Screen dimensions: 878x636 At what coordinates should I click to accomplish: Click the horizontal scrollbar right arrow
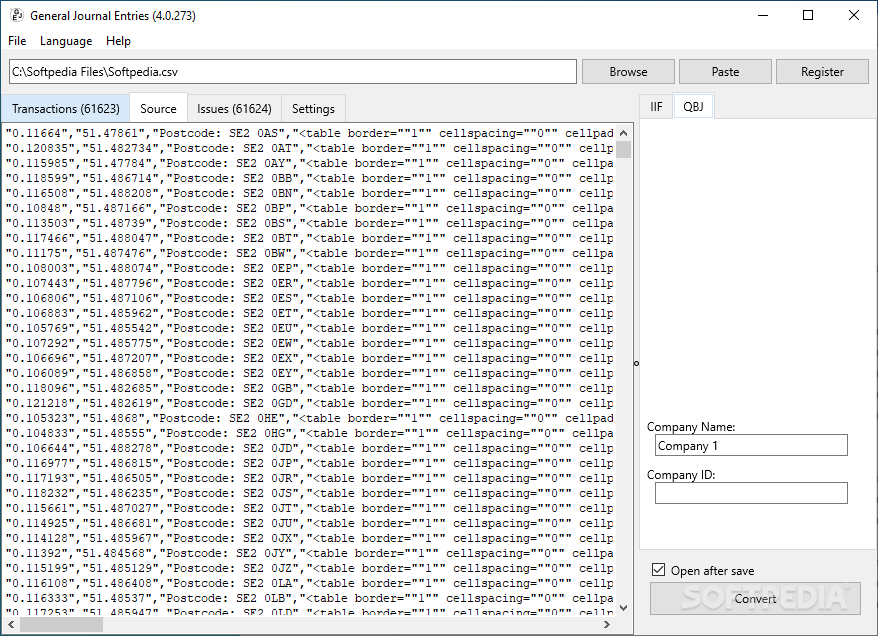tap(607, 624)
